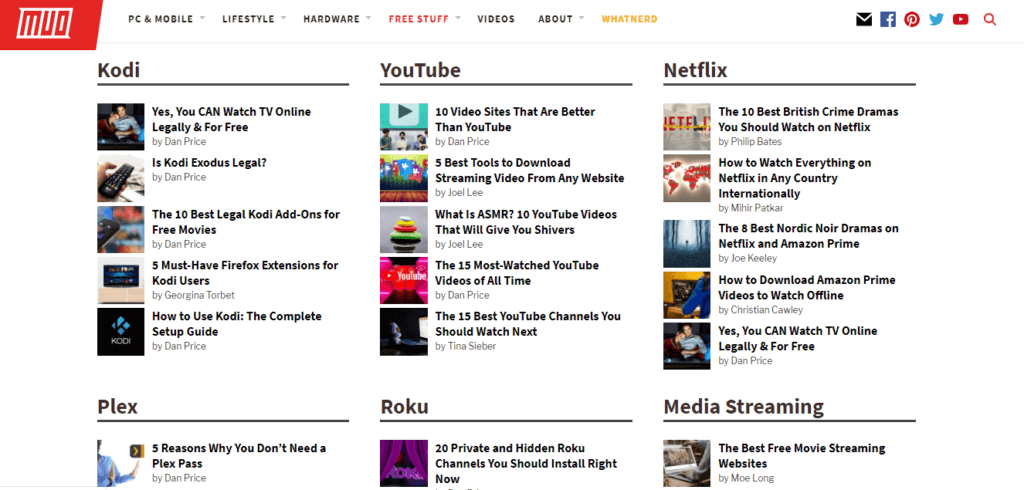Click the 'Is Kodi Exodus Legal?' remote thumbnail
1024x490 pixels.
coord(121,178)
